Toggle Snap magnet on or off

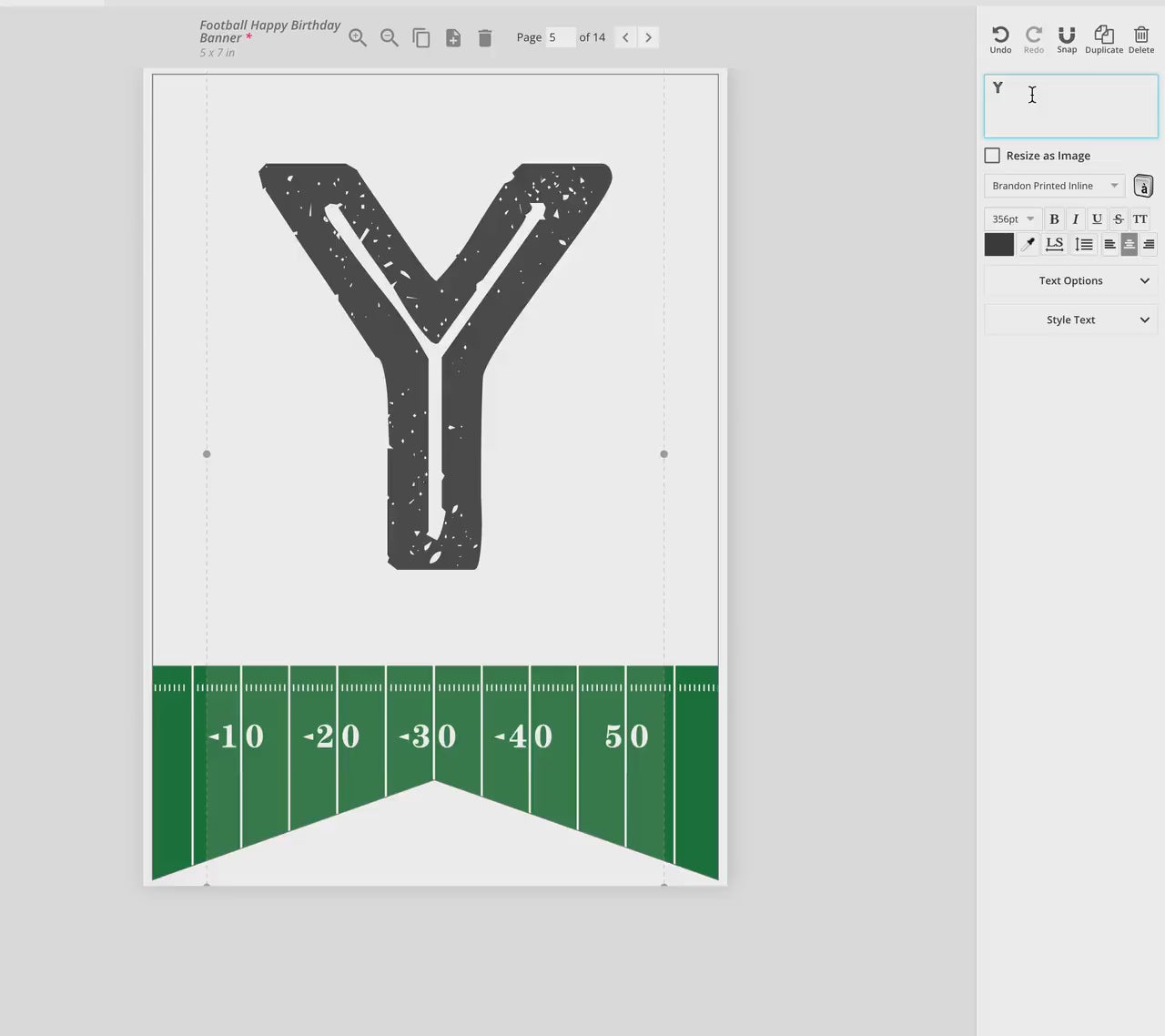[x=1067, y=38]
